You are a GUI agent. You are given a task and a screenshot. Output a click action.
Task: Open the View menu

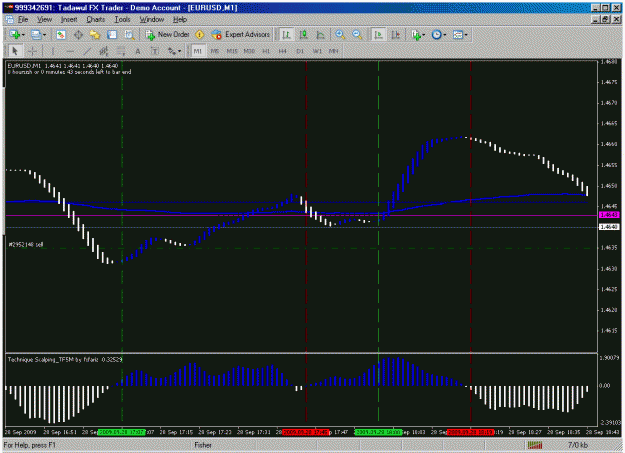click(45, 19)
